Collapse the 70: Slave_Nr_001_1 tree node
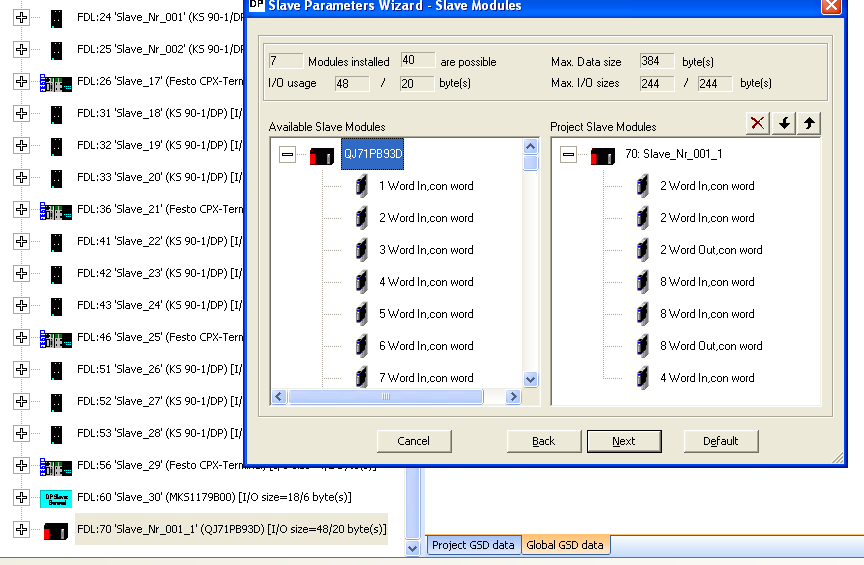The width and height of the screenshot is (864, 565). point(569,155)
